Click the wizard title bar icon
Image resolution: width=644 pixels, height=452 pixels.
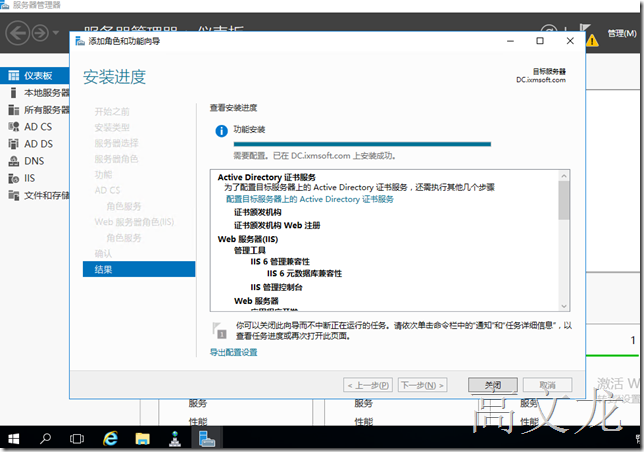point(80,41)
